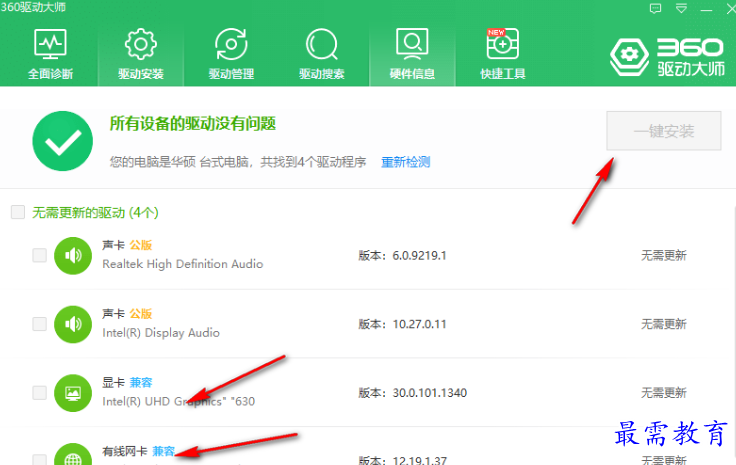736x465 pixels.
Task: Click the 360驱动大师 logo
Action: 667,57
